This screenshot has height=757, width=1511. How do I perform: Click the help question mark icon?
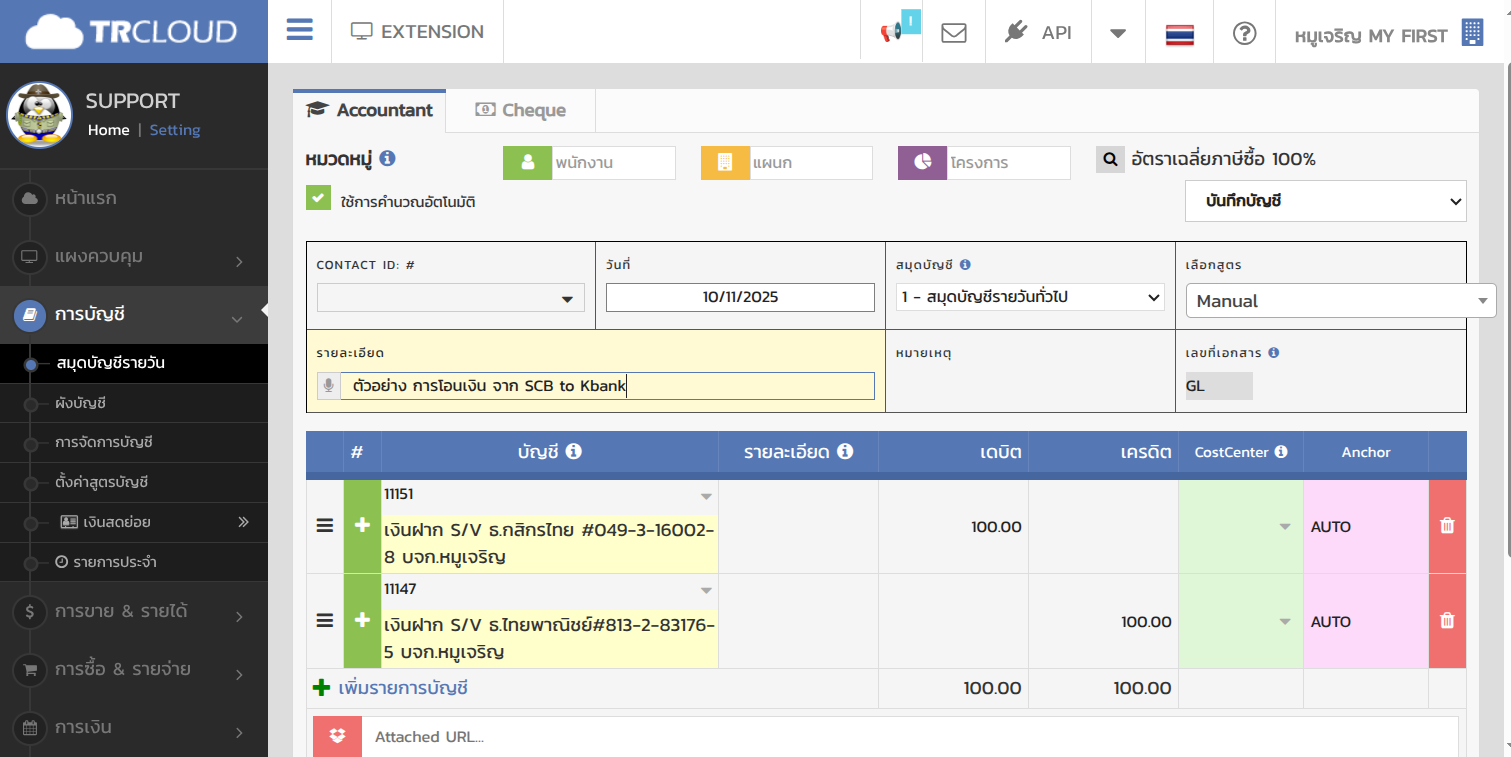(1244, 32)
